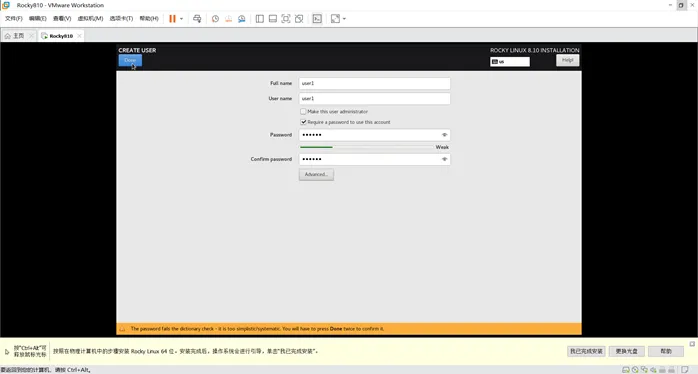Toggle the library sidebar panel icon
This screenshot has width=698, height=374.
260,19
